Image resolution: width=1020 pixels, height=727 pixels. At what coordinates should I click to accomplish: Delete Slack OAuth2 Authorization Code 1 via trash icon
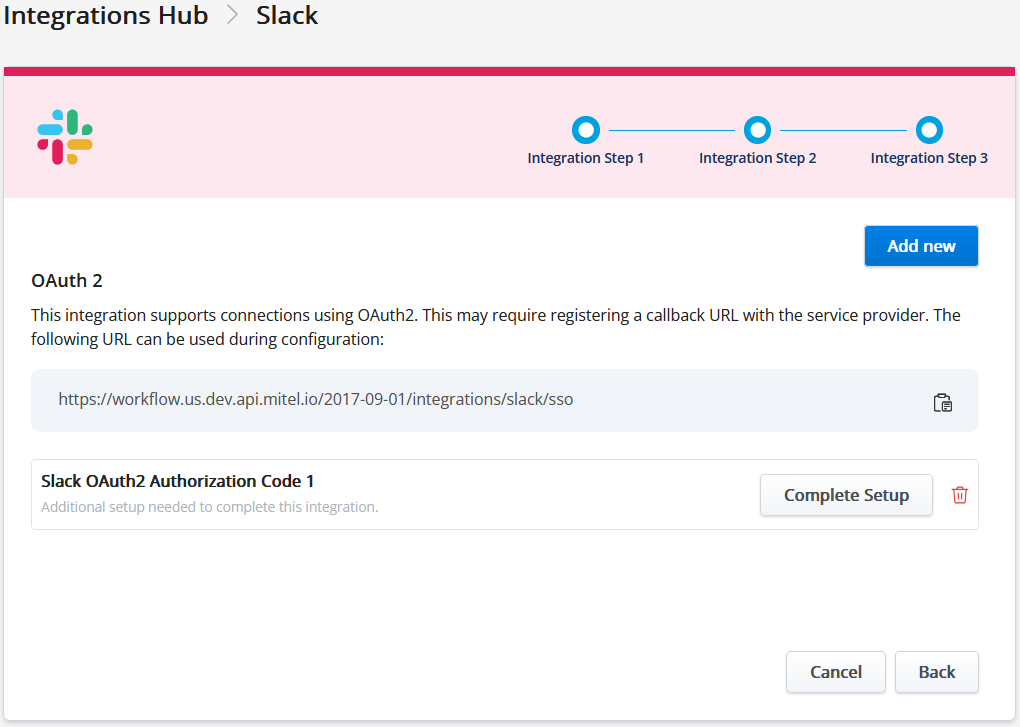[959, 495]
